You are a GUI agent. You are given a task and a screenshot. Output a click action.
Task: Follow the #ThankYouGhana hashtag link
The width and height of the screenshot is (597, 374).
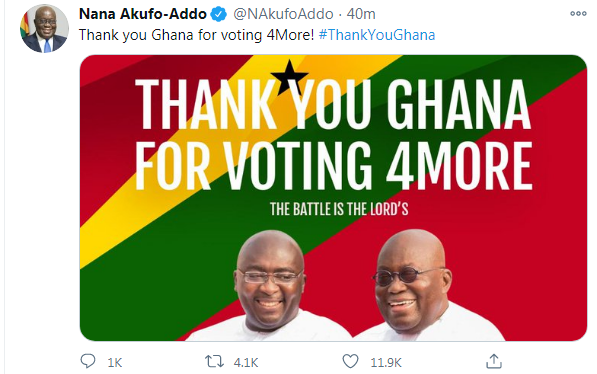click(377, 35)
